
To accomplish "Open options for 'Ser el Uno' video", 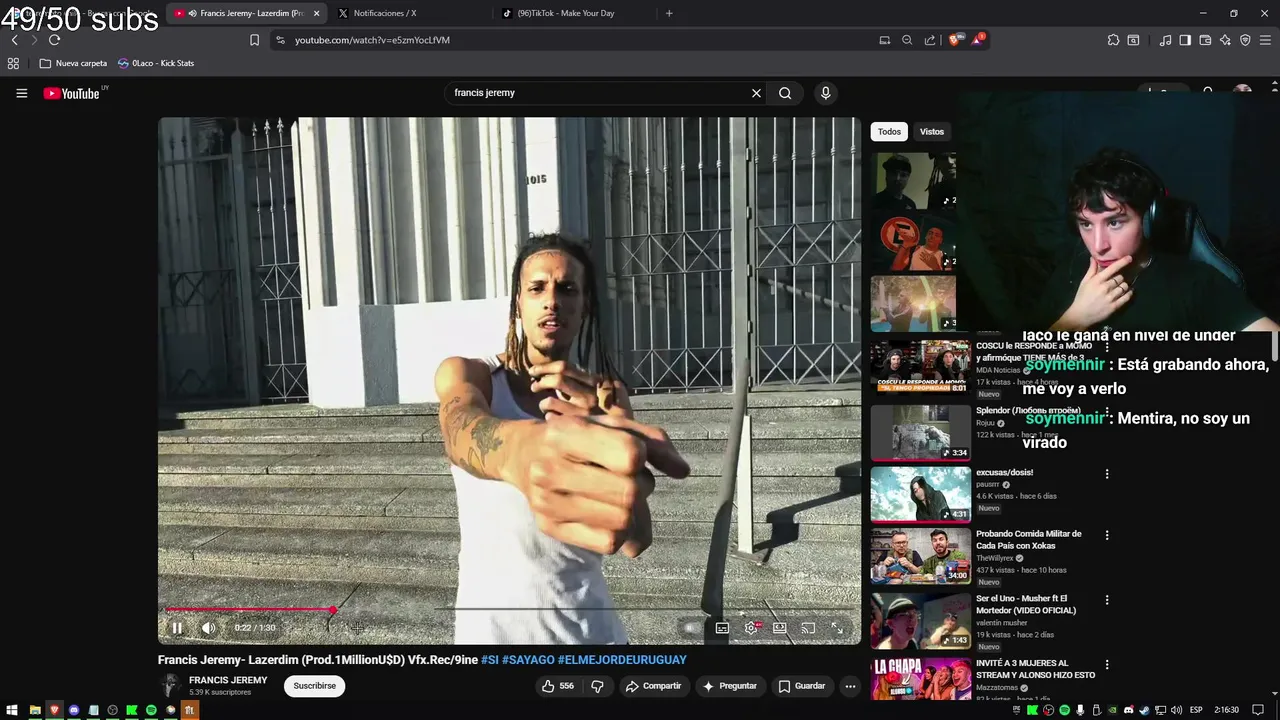I will (x=1106, y=600).
